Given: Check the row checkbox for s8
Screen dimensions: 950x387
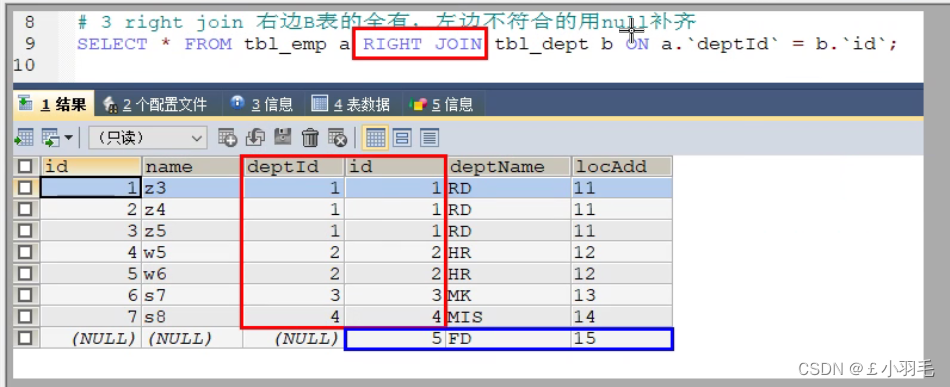Looking at the screenshot, I should coord(25,317).
